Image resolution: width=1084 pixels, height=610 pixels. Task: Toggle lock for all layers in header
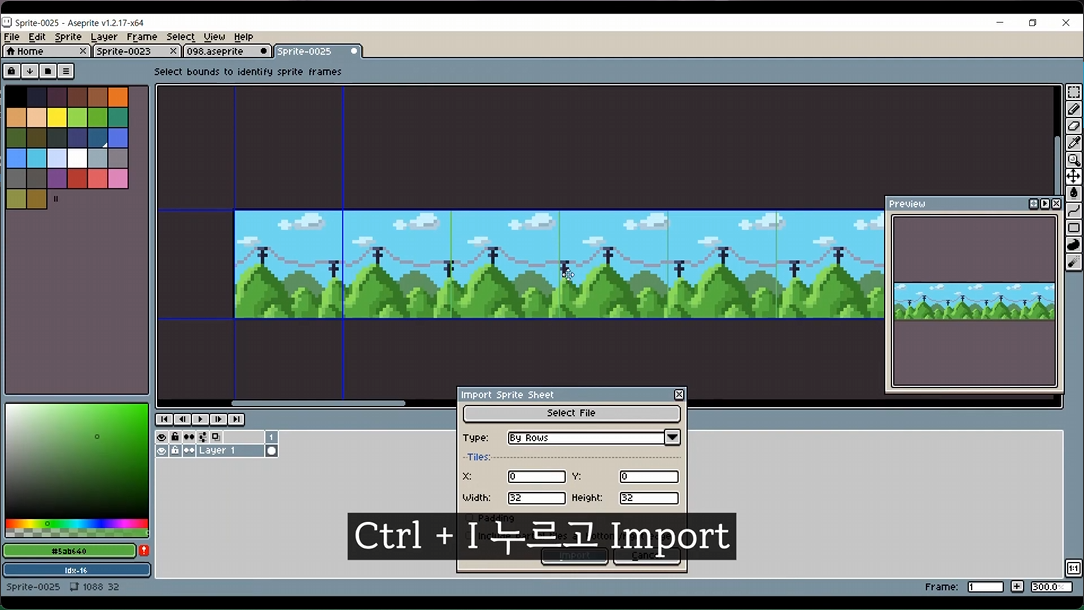pos(175,437)
